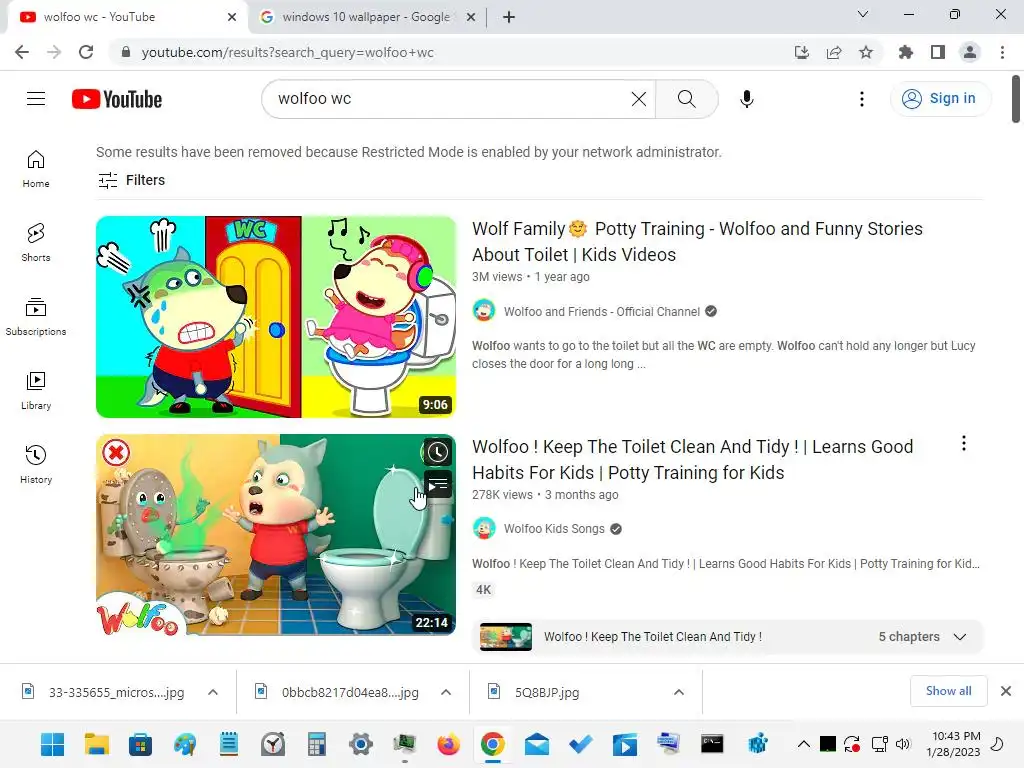Visit Wolfoo and Friends - Official Channel
This screenshot has width=1024, height=768.
point(601,312)
